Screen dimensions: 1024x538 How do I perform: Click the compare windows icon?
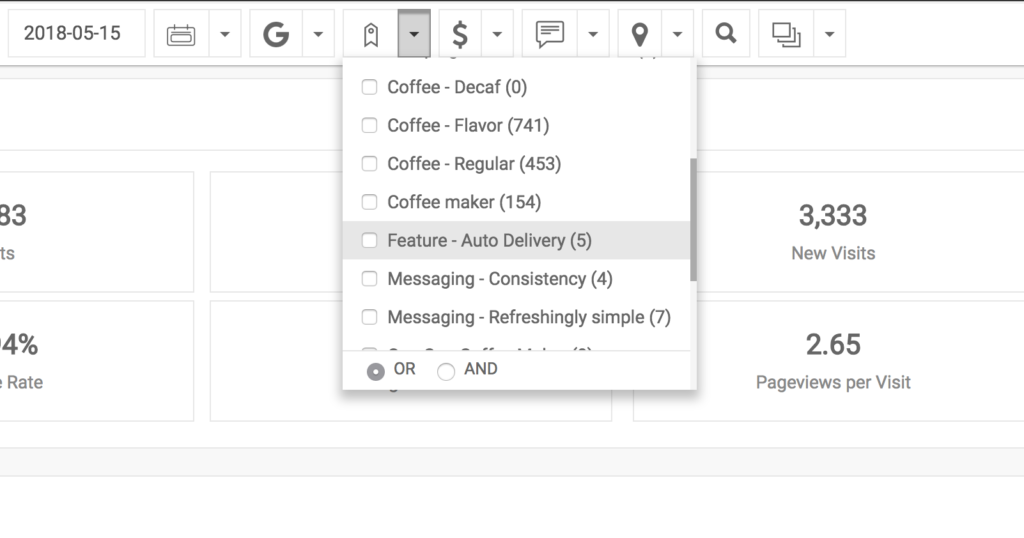tap(786, 33)
